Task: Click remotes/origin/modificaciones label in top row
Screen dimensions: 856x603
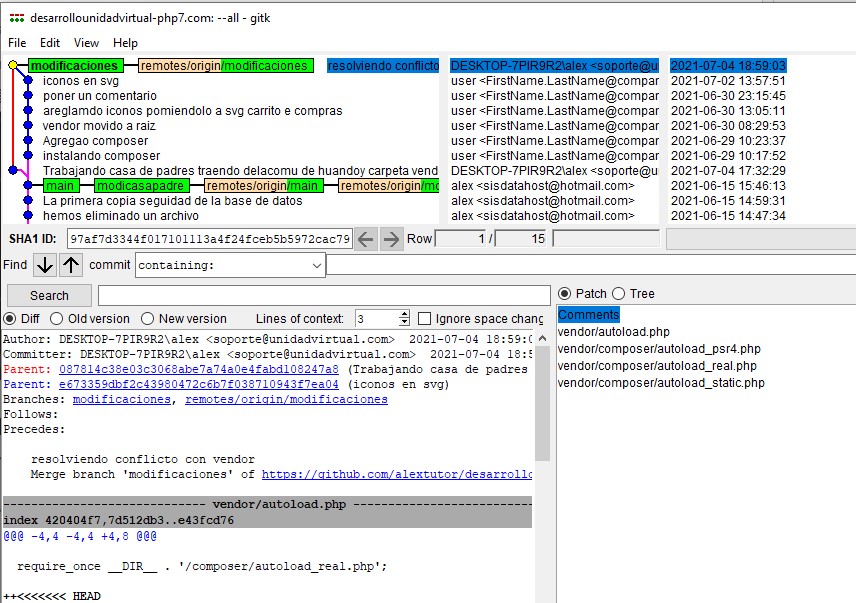Action: [x=225, y=65]
